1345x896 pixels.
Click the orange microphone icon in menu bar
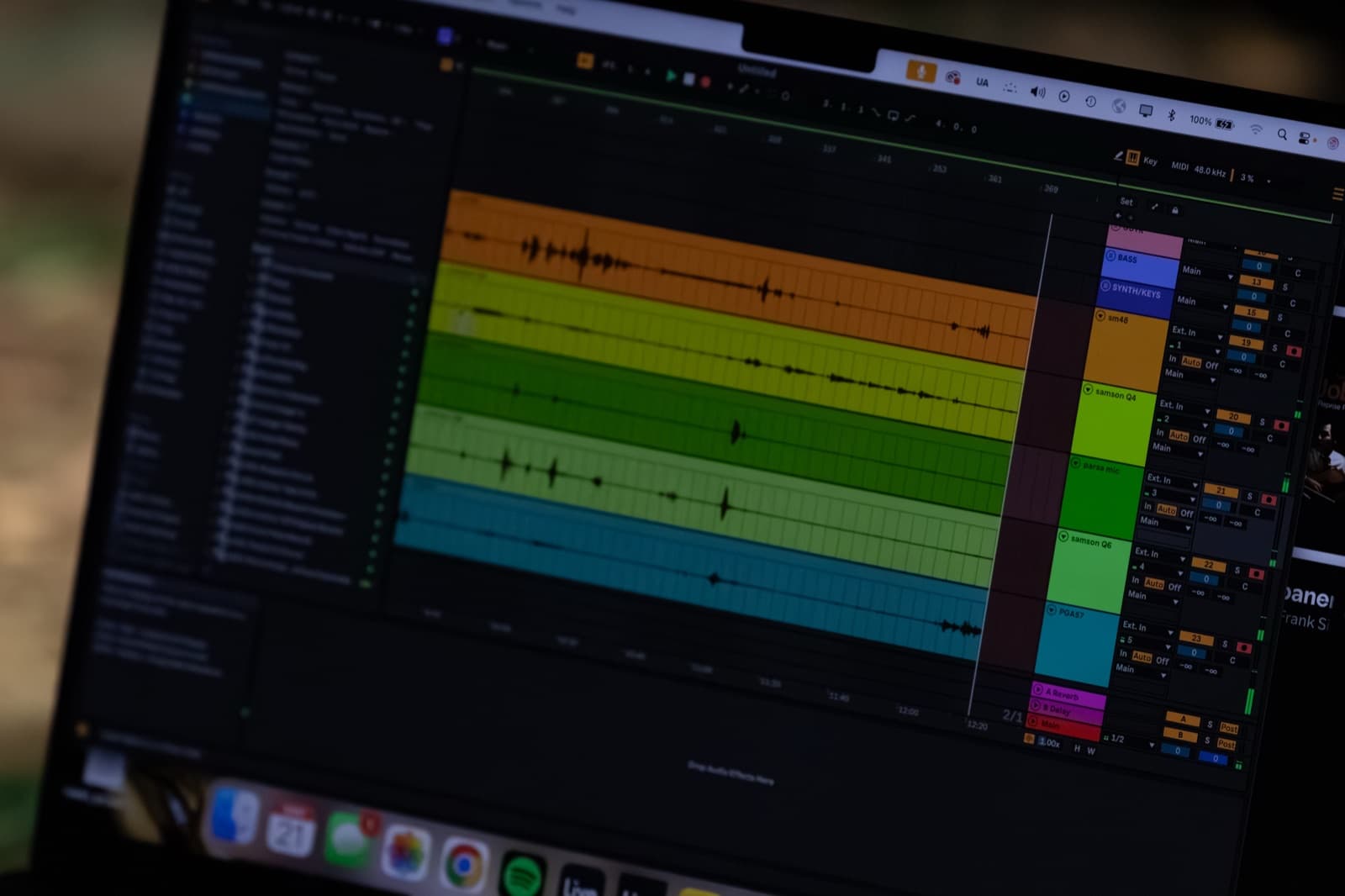[921, 72]
